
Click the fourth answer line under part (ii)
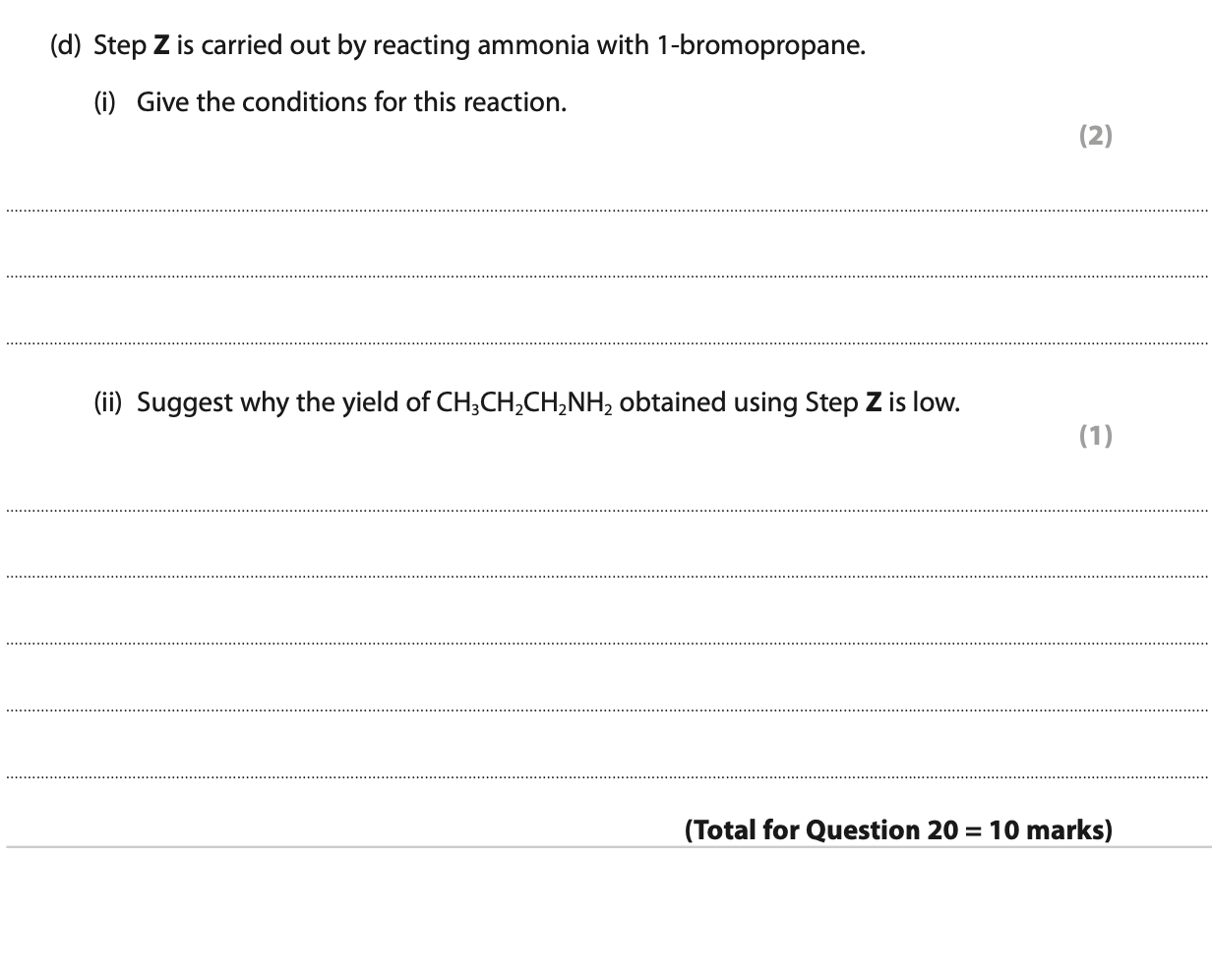(606, 709)
